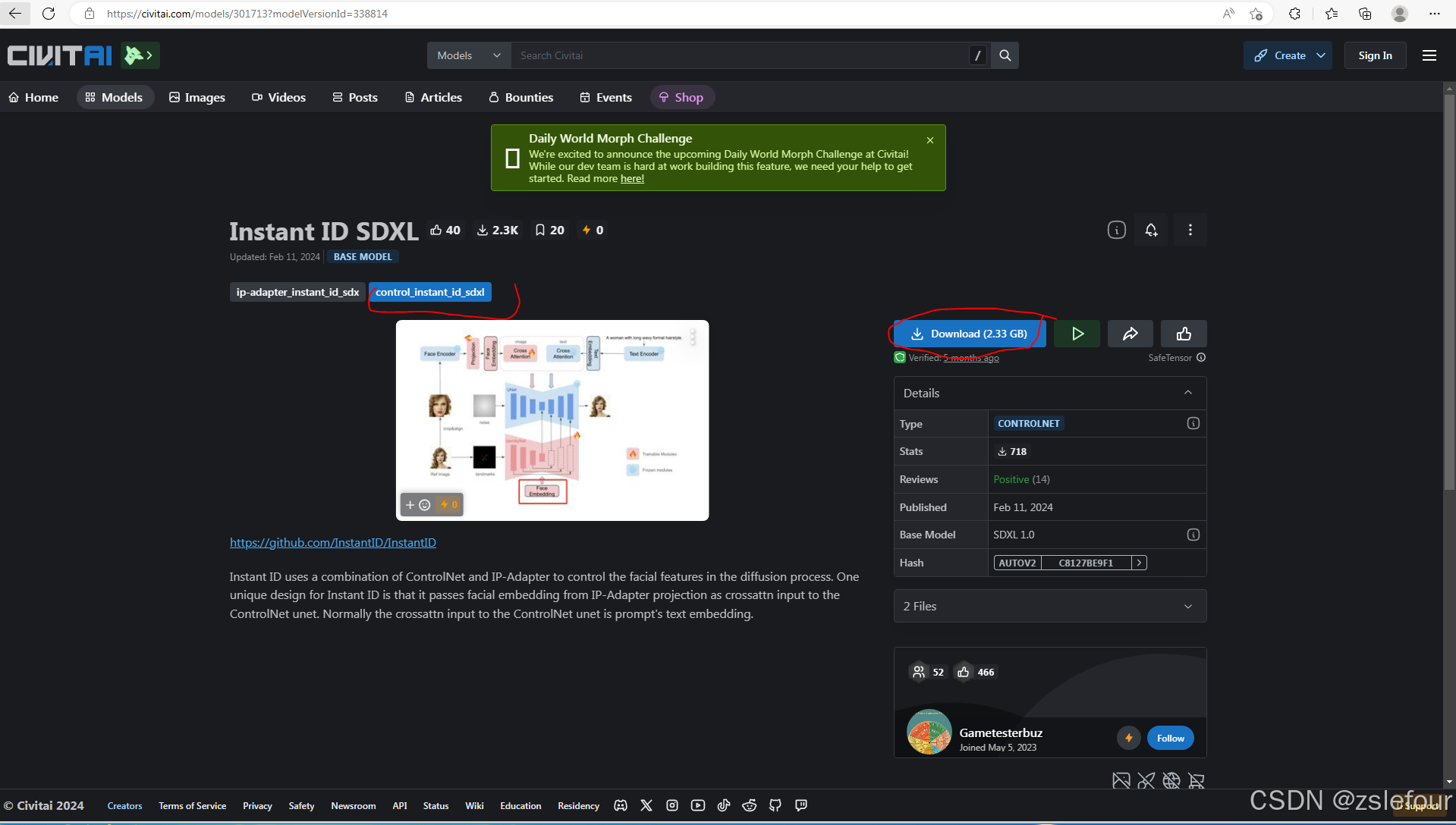This screenshot has height=825, width=1456.
Task: Click the magnifier search button
Action: 1005,55
